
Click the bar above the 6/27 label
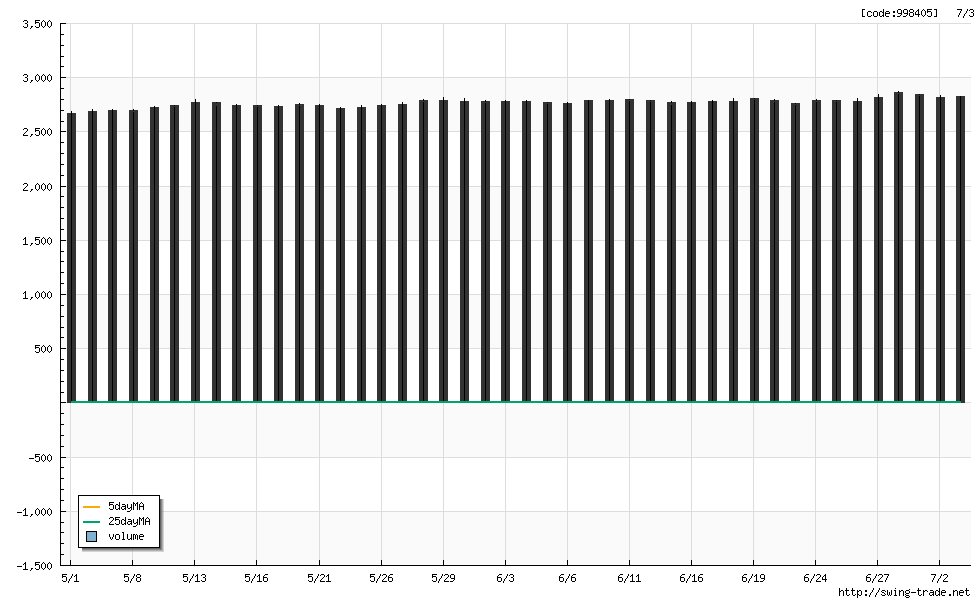coord(878,249)
